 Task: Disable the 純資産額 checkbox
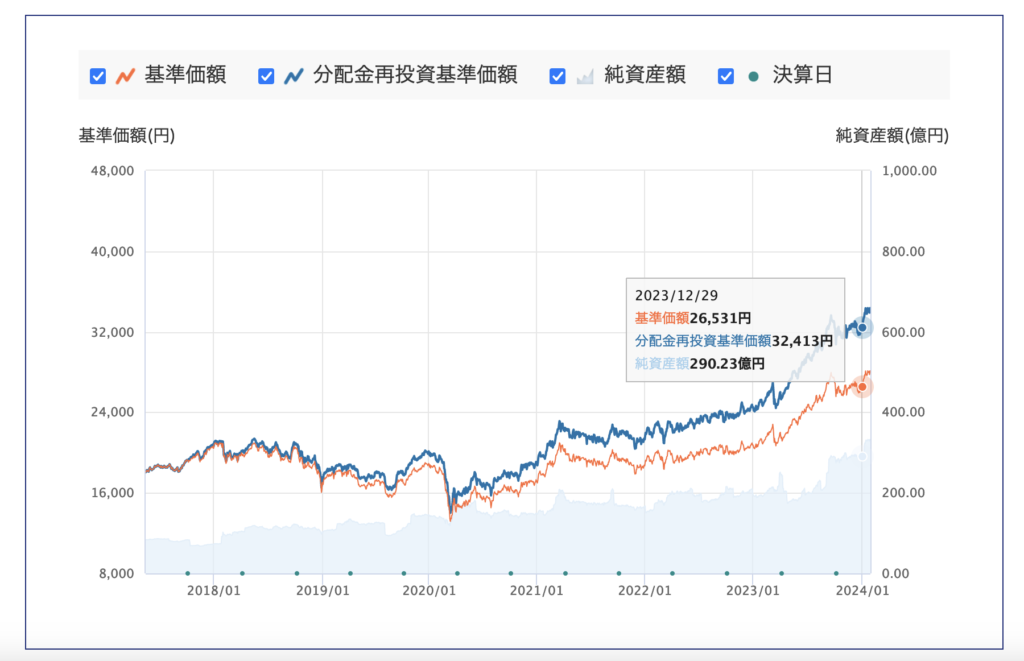click(x=558, y=76)
